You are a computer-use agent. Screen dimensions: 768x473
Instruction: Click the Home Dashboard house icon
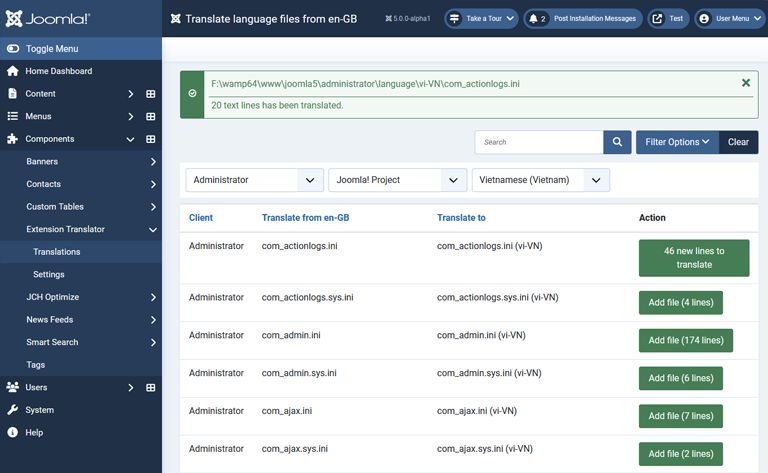pos(13,71)
